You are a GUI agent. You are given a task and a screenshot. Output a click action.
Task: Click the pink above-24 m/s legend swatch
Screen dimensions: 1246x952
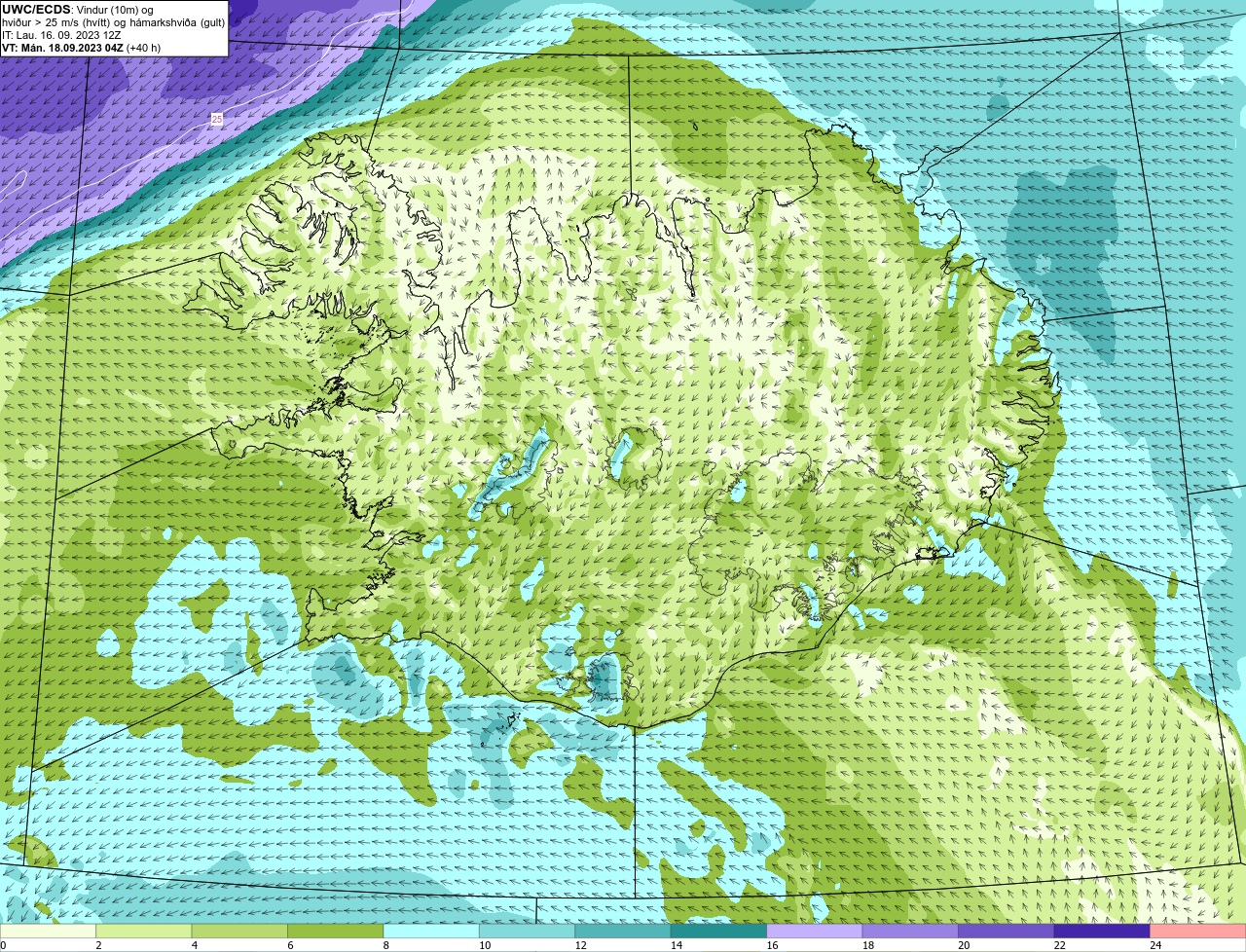(1198, 931)
